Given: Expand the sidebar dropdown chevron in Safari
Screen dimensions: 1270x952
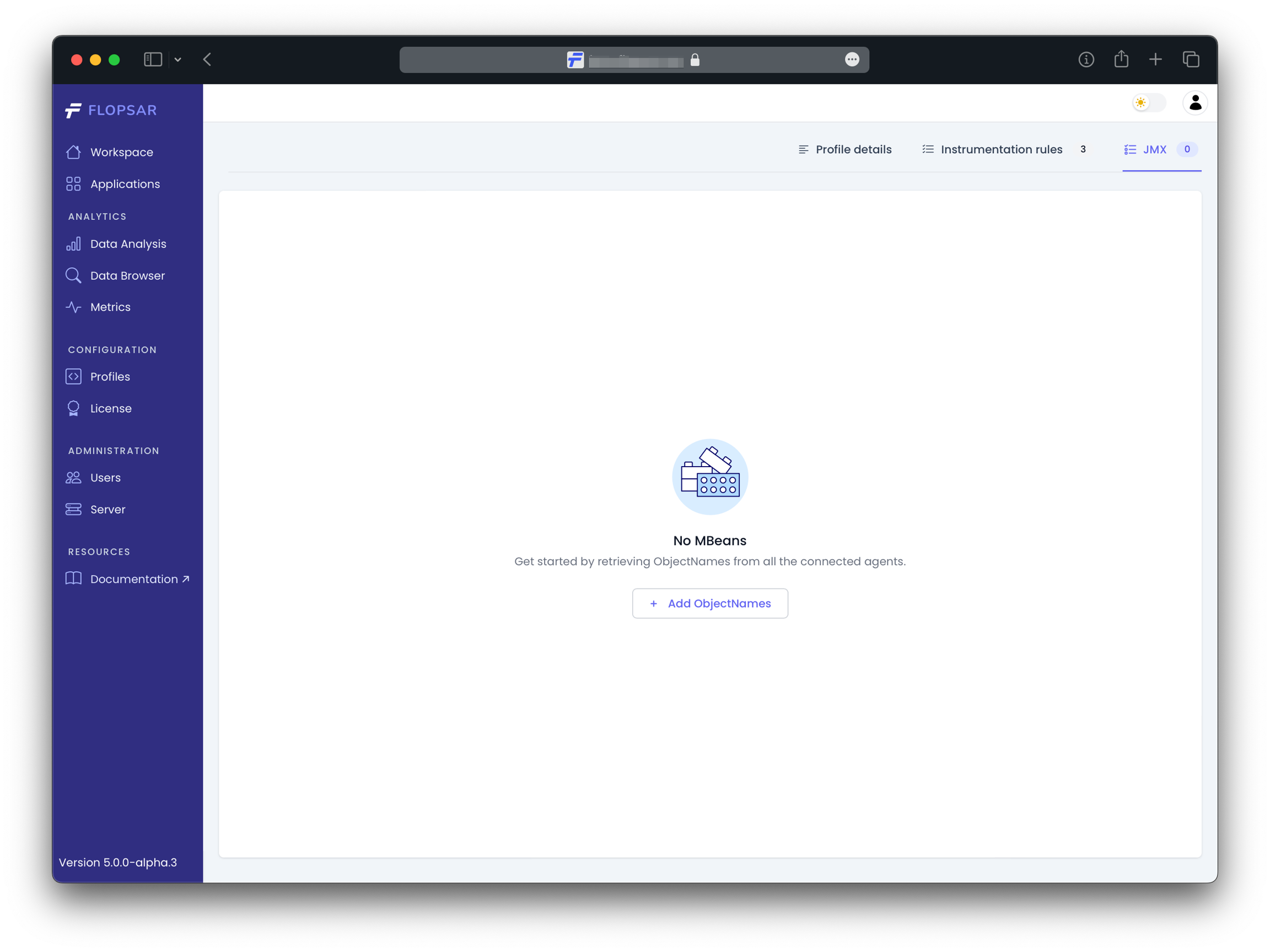Looking at the screenshot, I should pyautogui.click(x=178, y=59).
